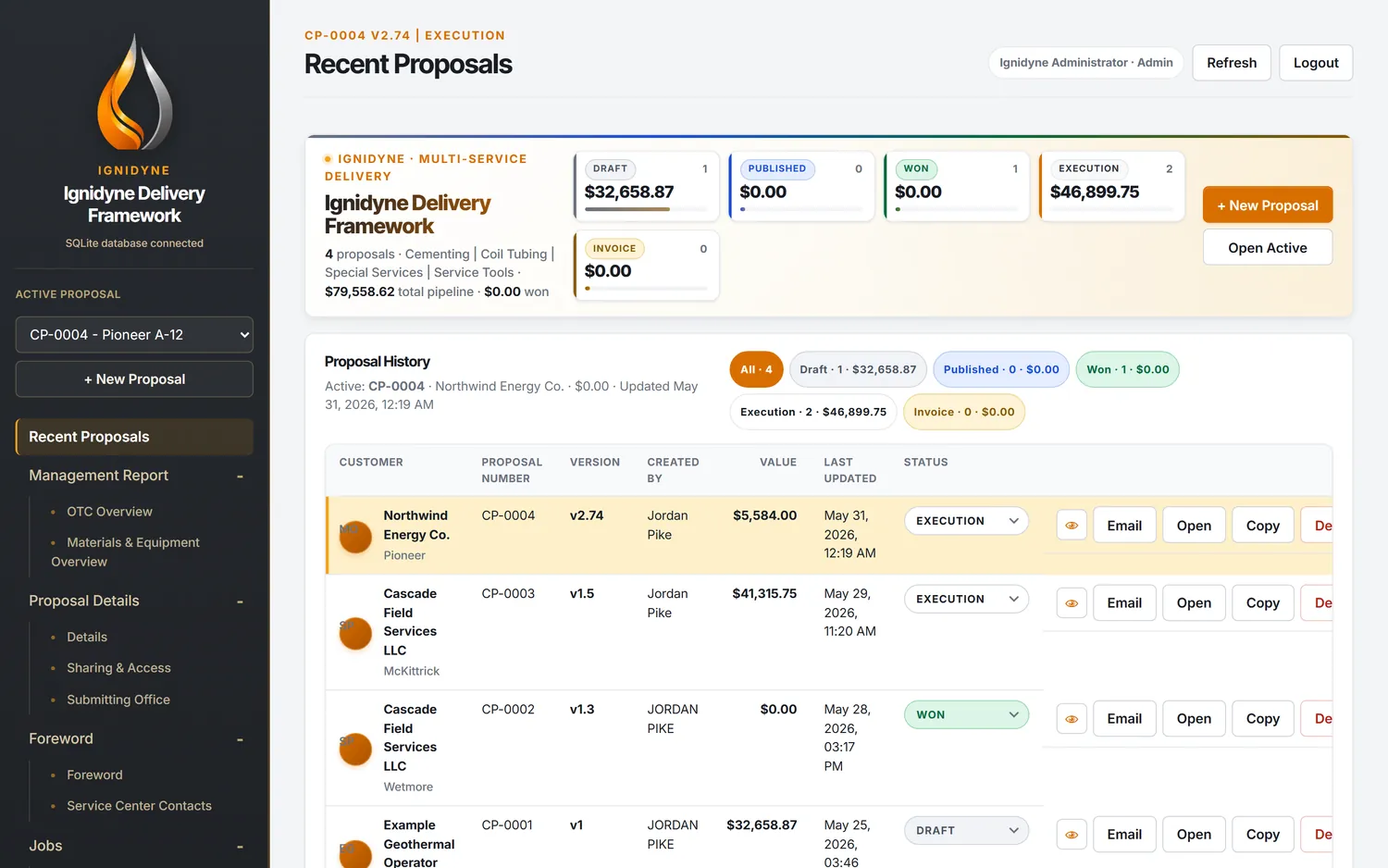Email the CP-0004 proposal
Image resolution: width=1388 pixels, height=868 pixels.
[1124, 526]
